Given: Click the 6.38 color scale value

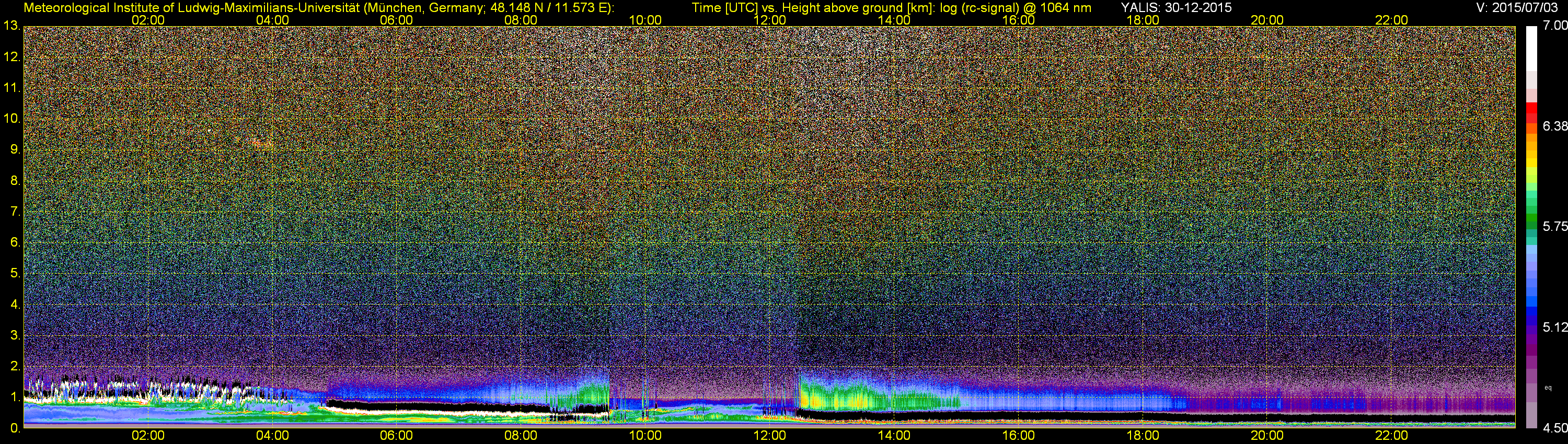Looking at the screenshot, I should pos(1554,126).
